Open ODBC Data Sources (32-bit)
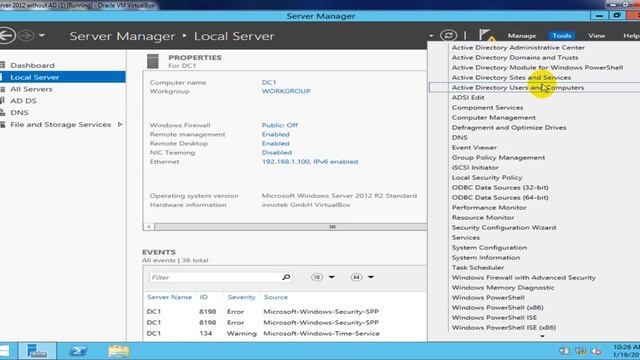This screenshot has height=360, width=640. coord(500,187)
